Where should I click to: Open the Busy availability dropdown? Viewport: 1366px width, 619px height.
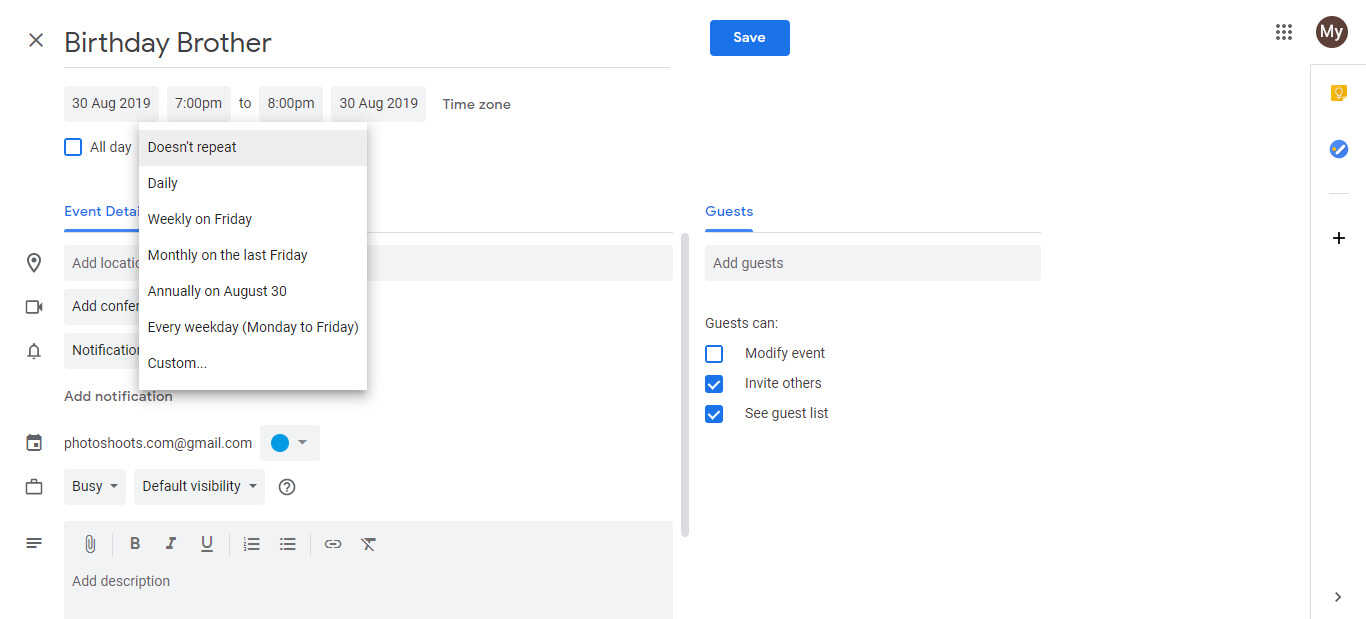(95, 487)
